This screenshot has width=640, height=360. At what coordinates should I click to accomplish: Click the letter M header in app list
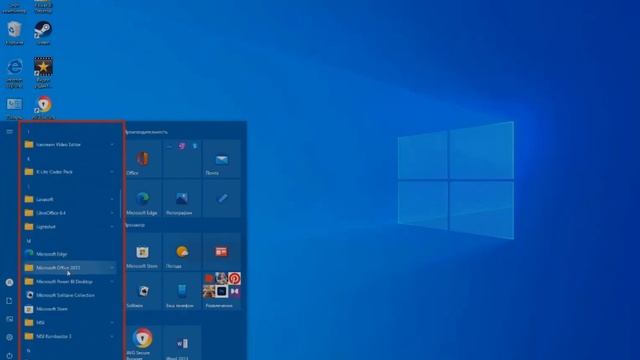click(x=28, y=241)
